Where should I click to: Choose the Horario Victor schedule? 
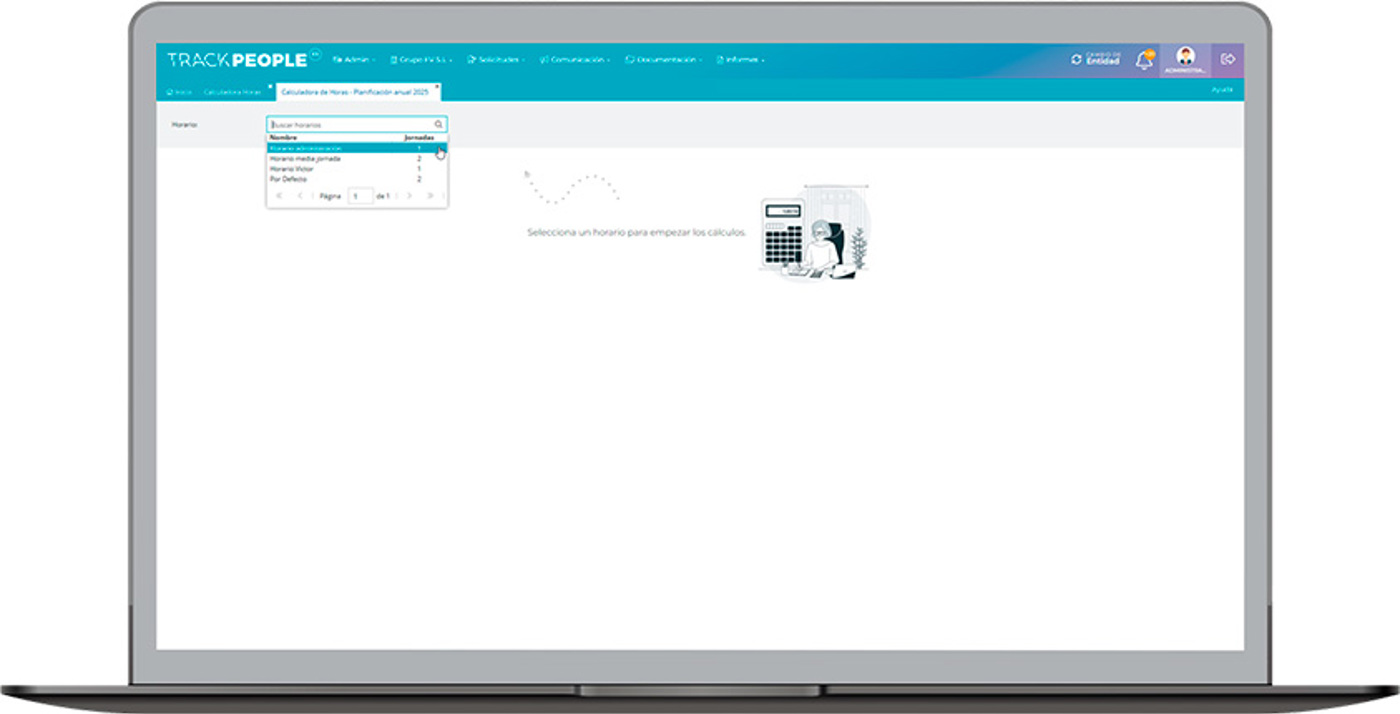click(357, 169)
